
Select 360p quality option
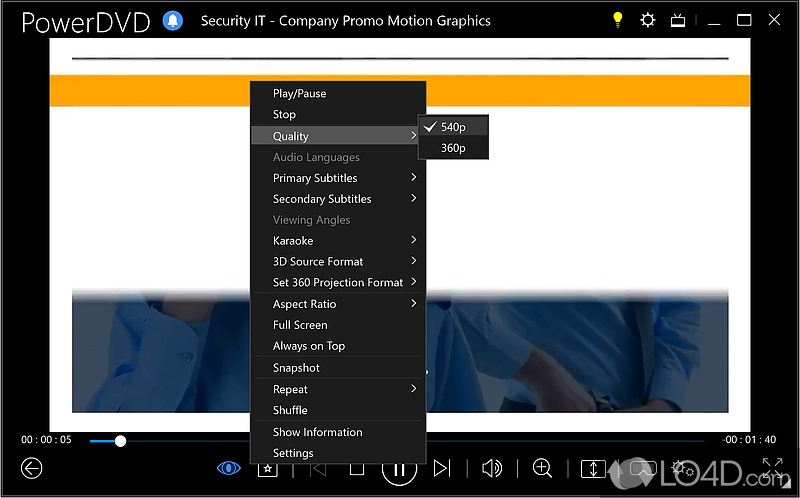[453, 148]
